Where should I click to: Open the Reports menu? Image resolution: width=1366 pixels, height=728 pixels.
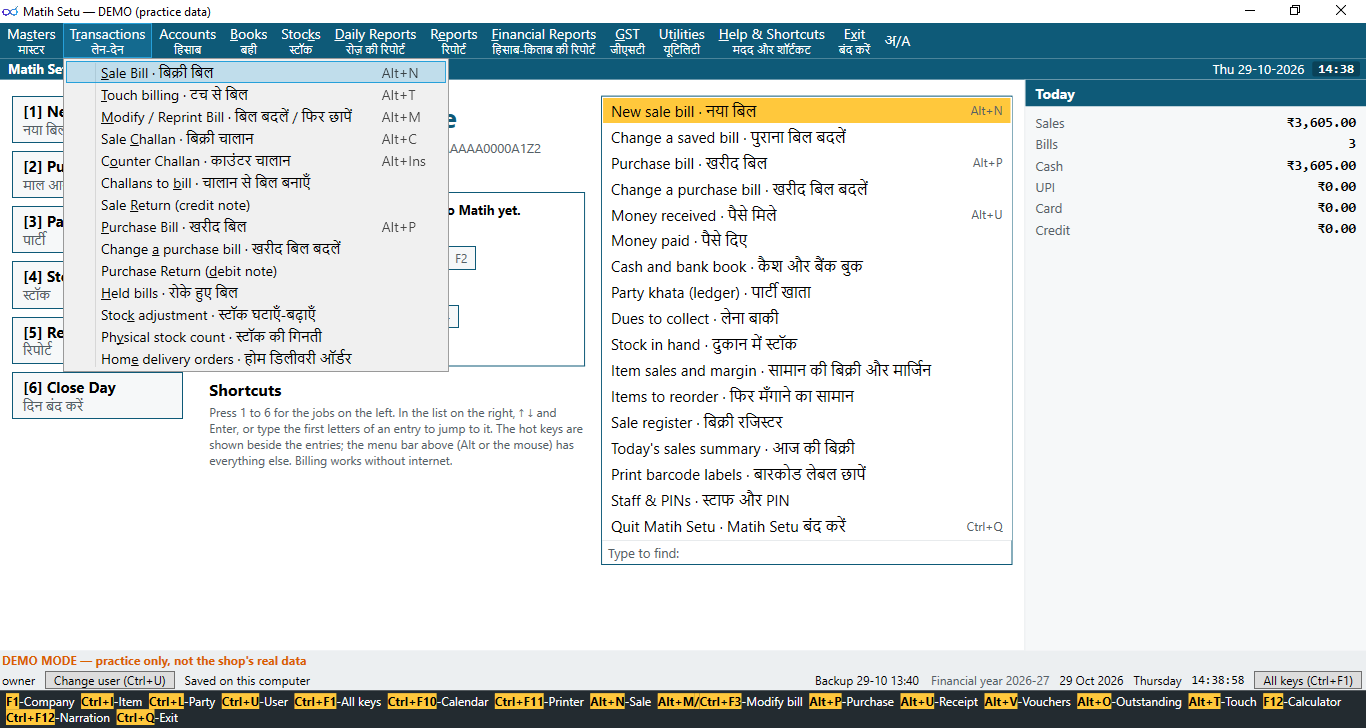click(454, 41)
